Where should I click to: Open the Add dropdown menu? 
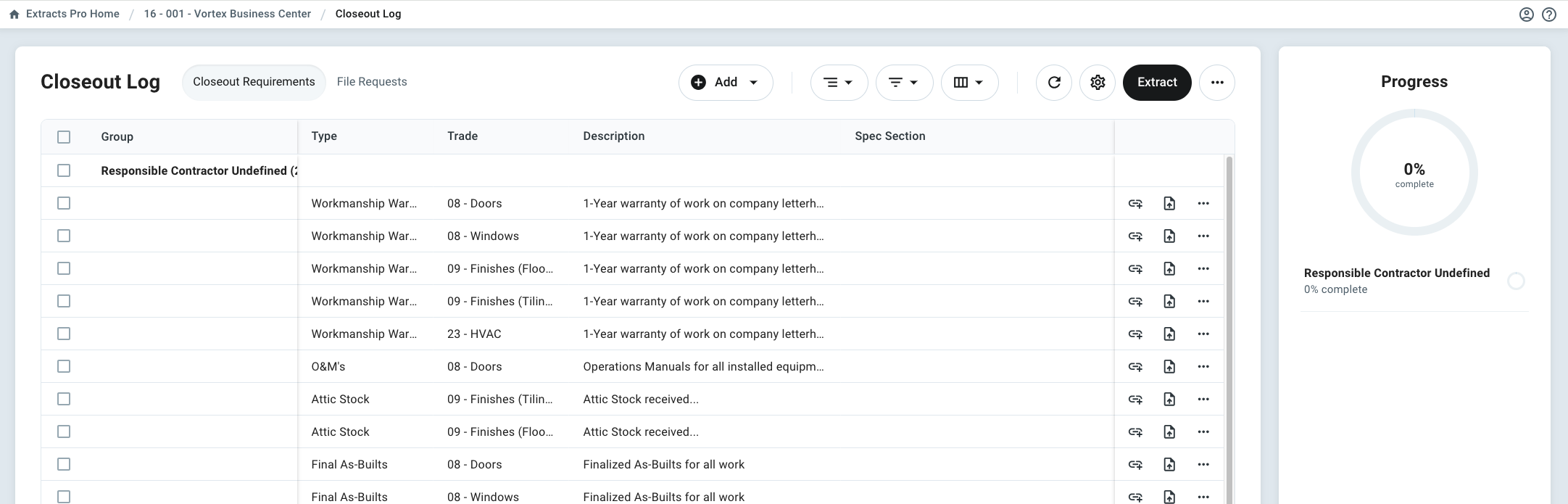(x=726, y=83)
